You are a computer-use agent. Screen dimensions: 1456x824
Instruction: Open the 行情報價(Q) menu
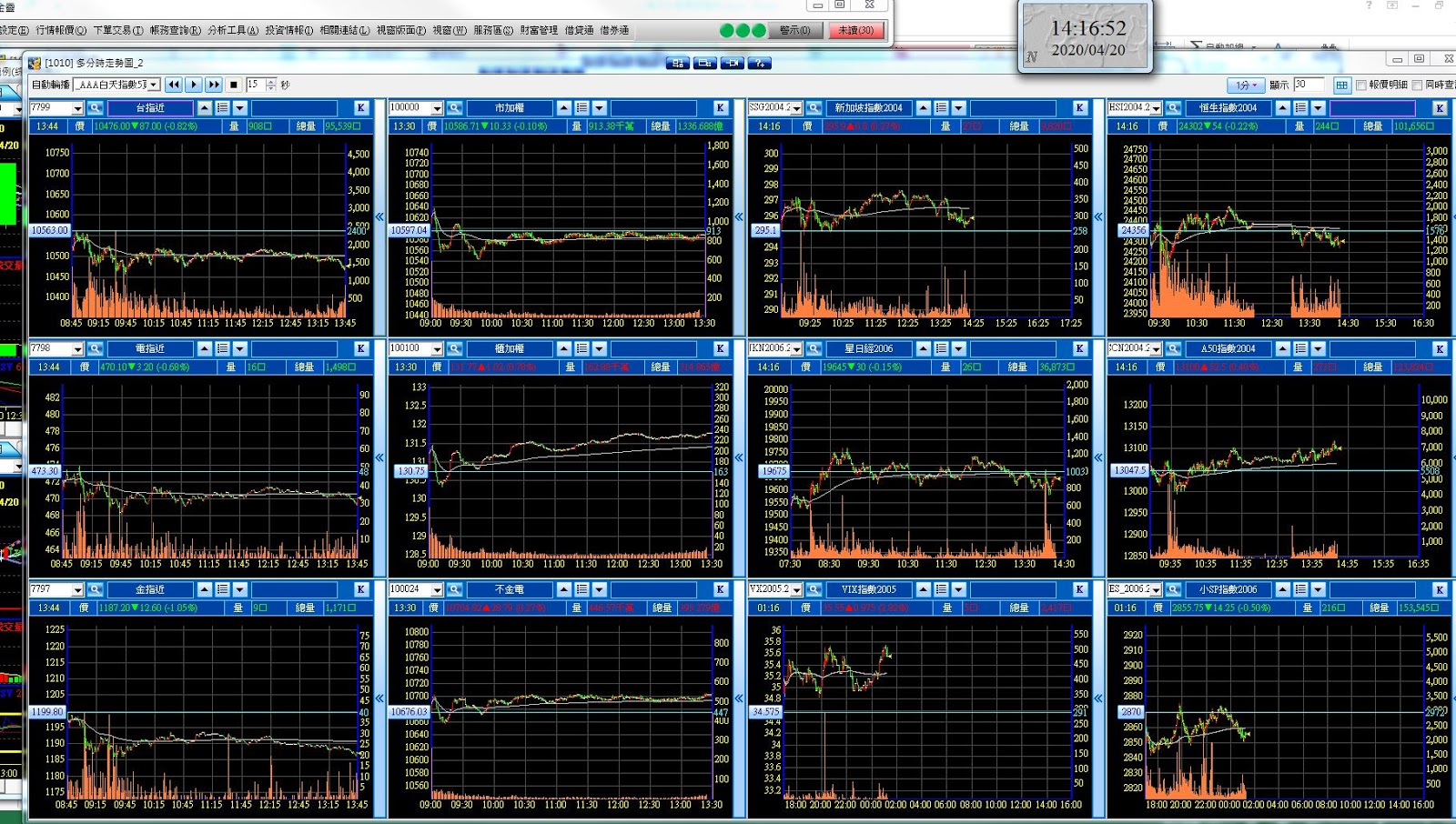(x=61, y=30)
